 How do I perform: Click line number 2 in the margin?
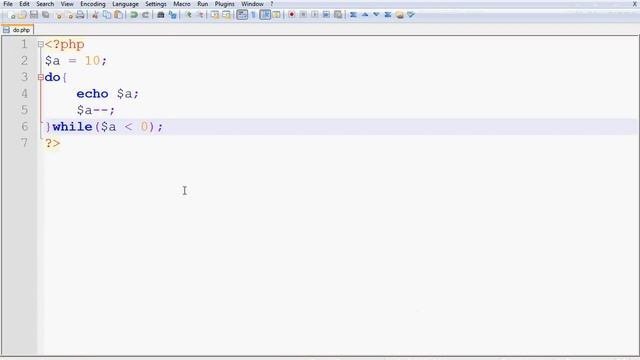coord(24,61)
